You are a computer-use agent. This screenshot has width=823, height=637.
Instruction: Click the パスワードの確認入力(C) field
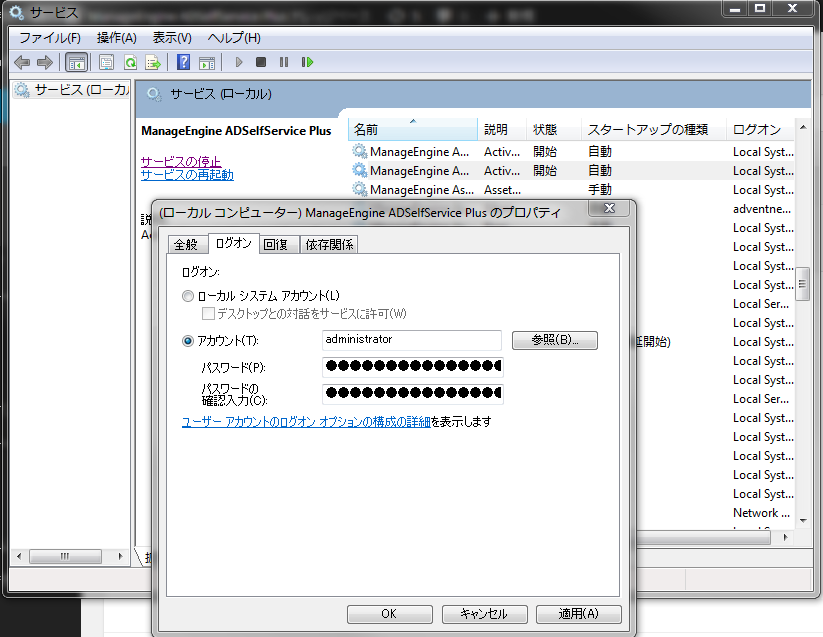413,394
